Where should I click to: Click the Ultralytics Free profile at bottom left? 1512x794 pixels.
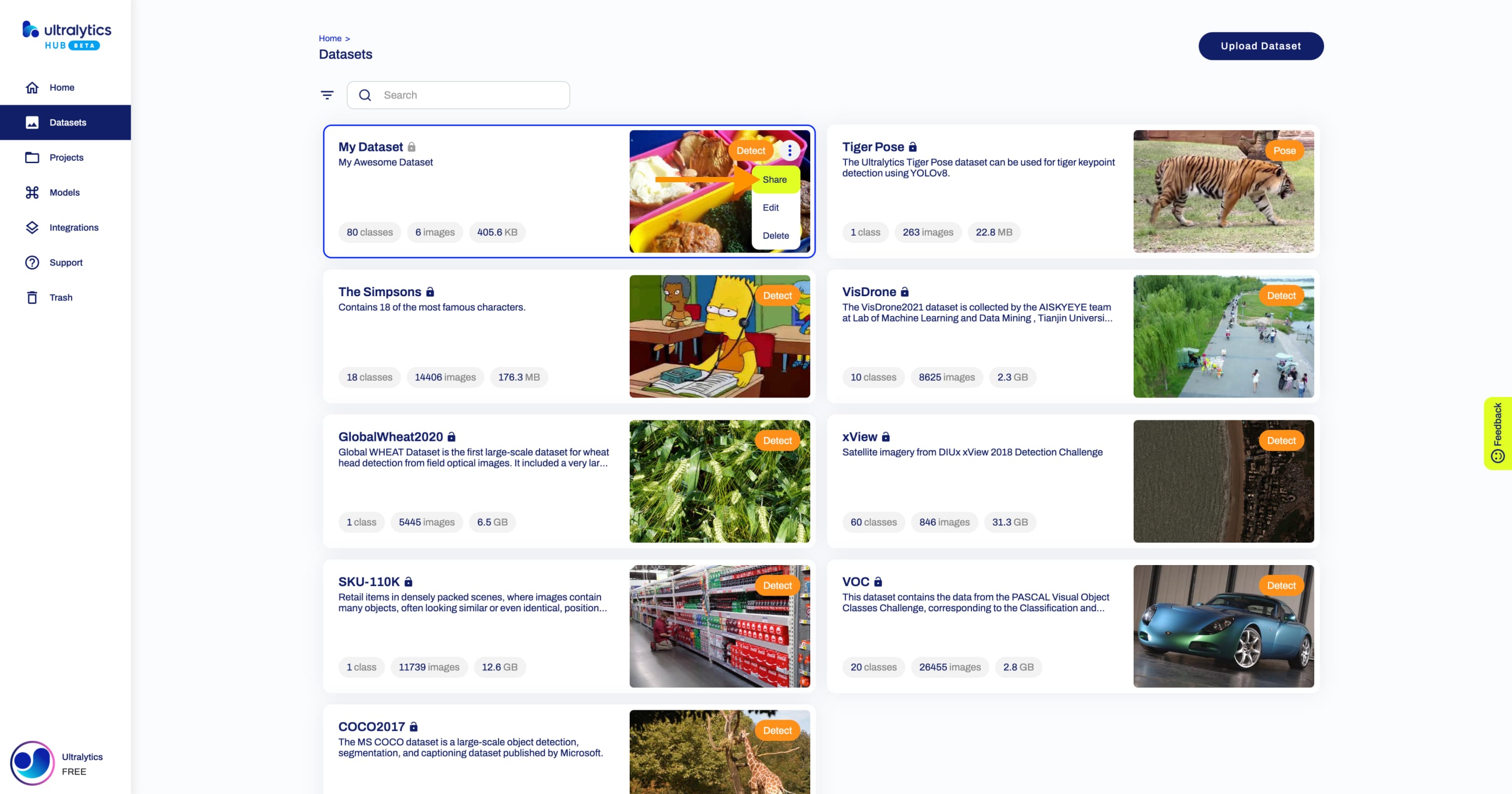coord(65,763)
